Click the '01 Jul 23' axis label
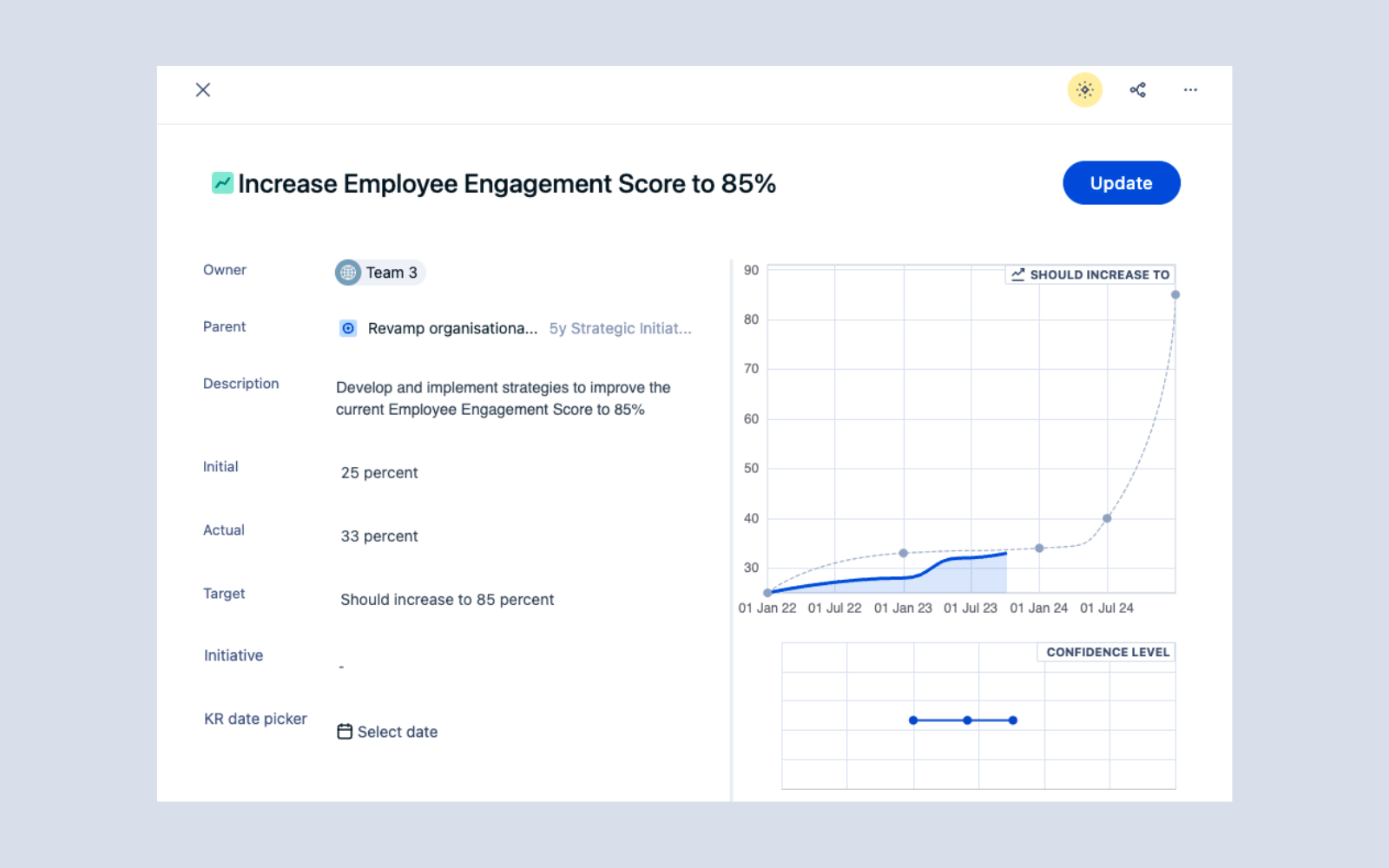1389x868 pixels. (971, 608)
